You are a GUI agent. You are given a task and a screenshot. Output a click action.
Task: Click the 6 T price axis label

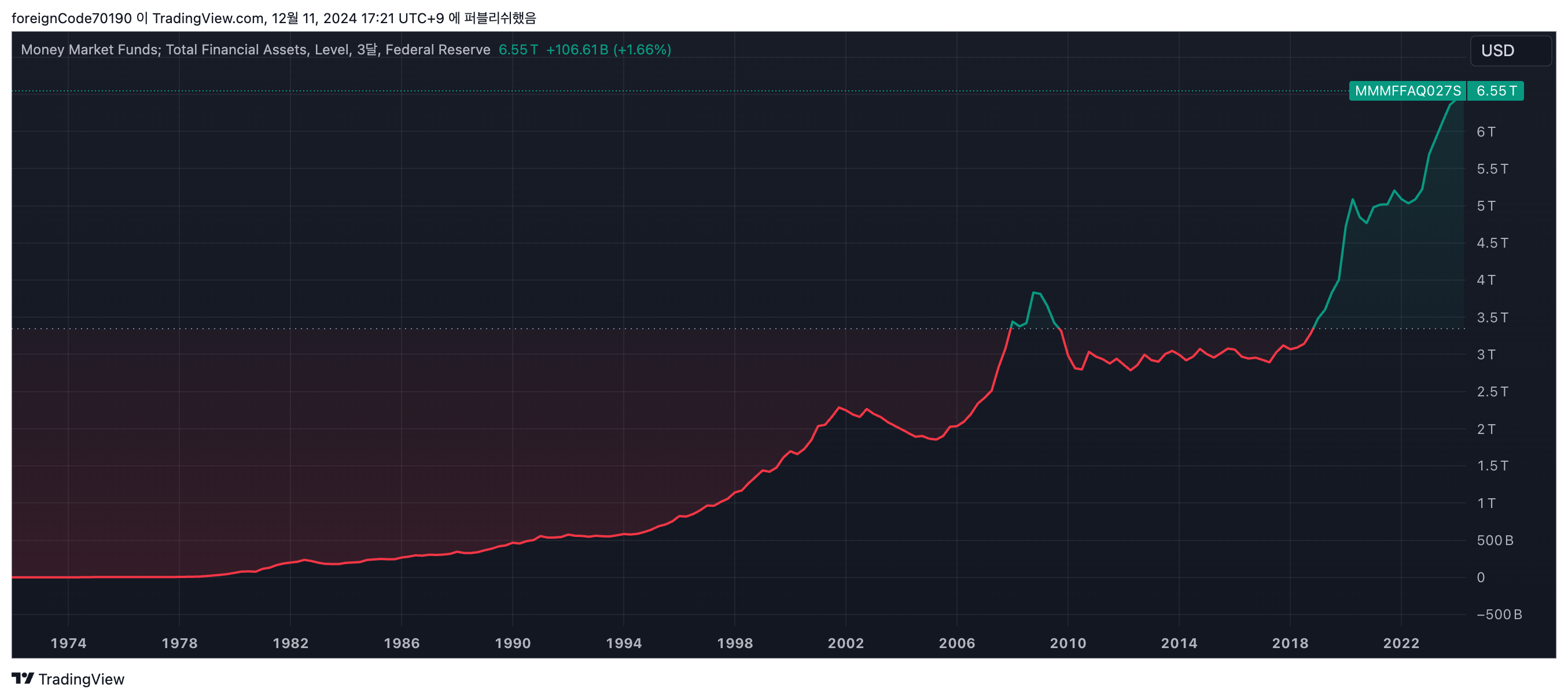[1486, 131]
